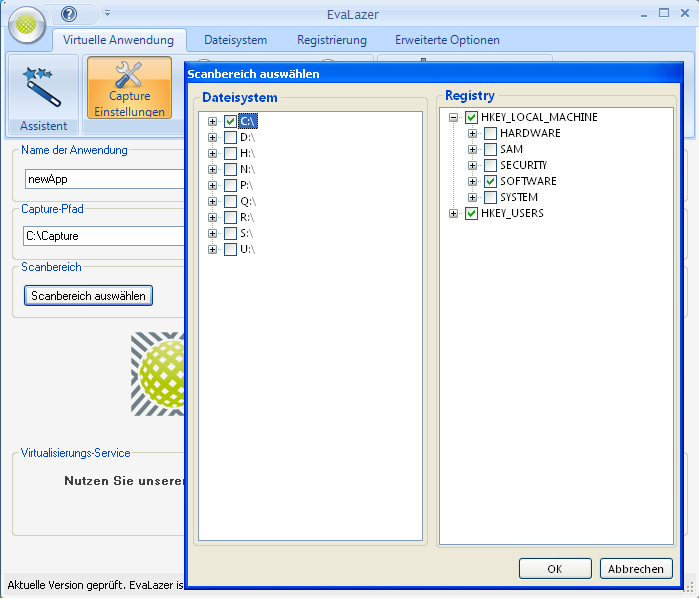Check the HARDWARE registry key checkbox
Viewport: 699px width, 599px height.
point(490,133)
